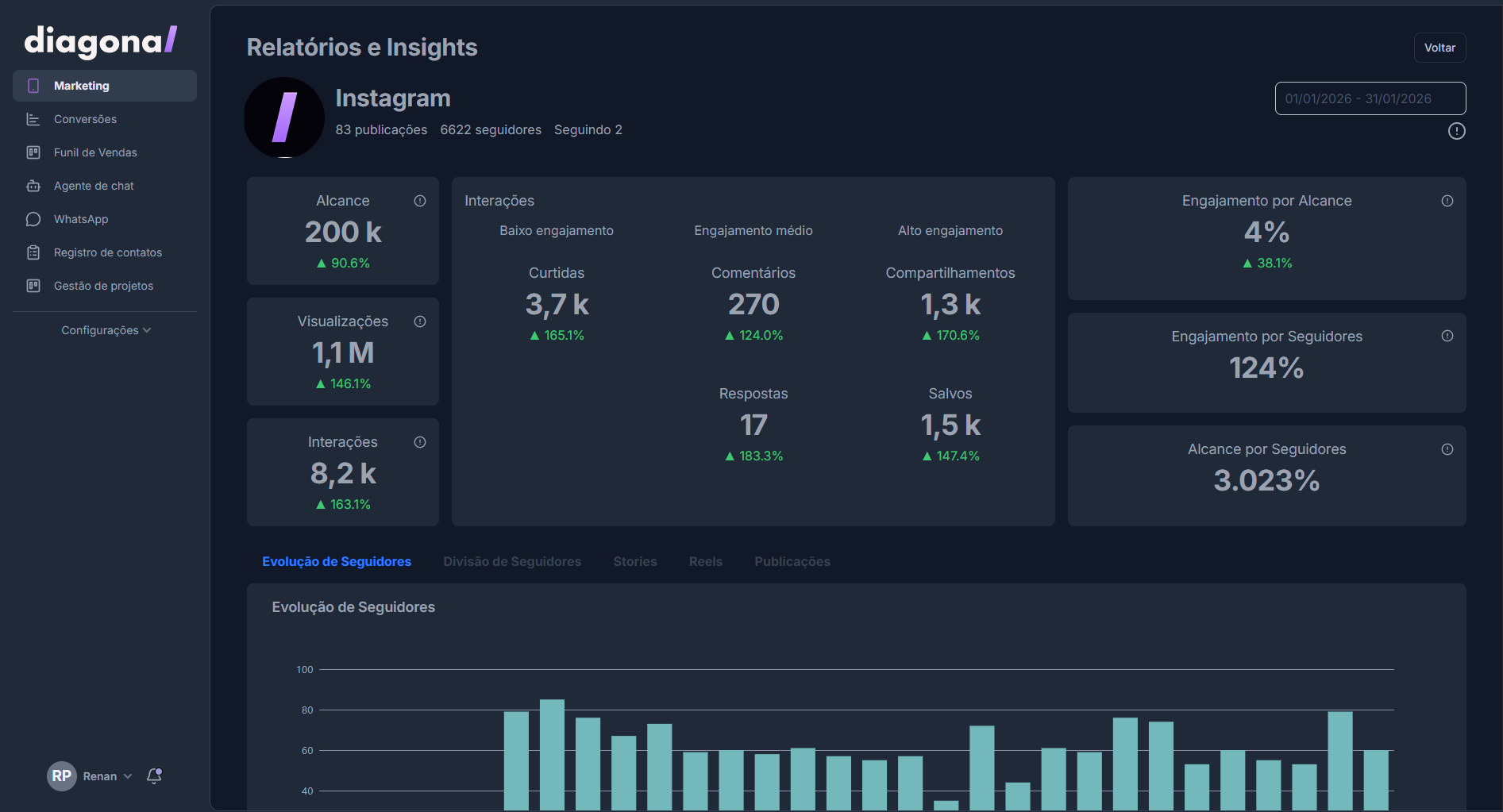Click the 83 publicações text
This screenshot has height=812, width=1503.
pyautogui.click(x=381, y=129)
